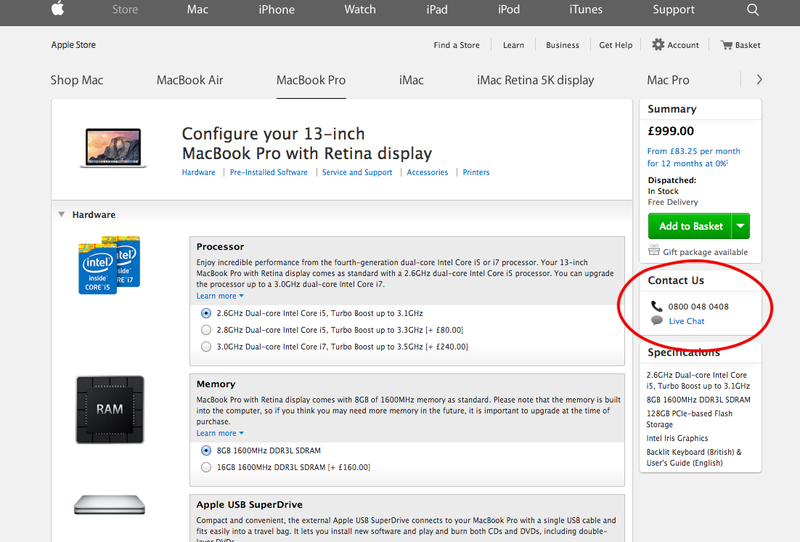Viewport: 800px width, 542px height.
Task: Open the iPhone menu item
Action: pyautogui.click(x=277, y=10)
